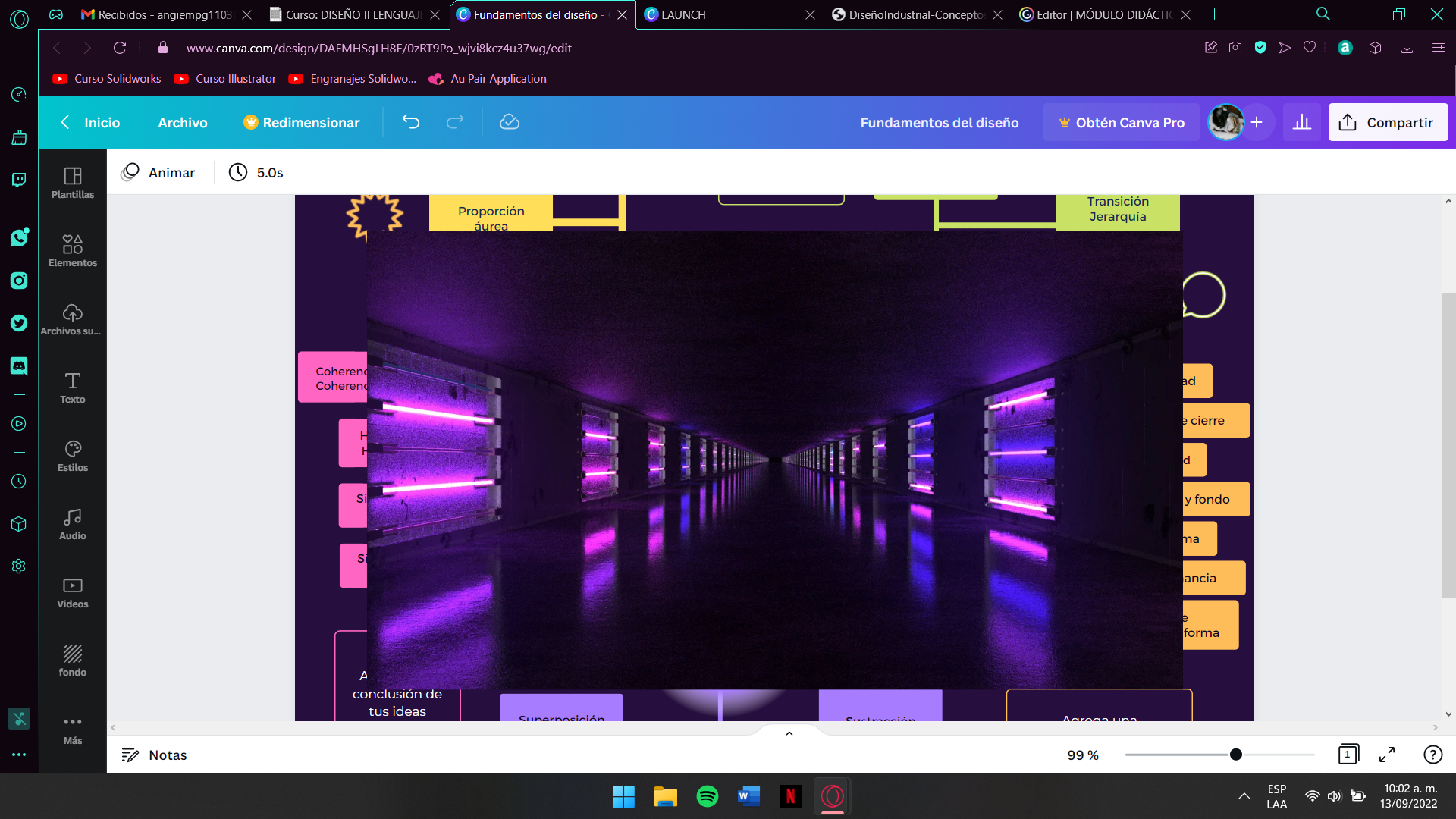Open the Archivo menu
Screen dimensions: 1456x819
[182, 122]
